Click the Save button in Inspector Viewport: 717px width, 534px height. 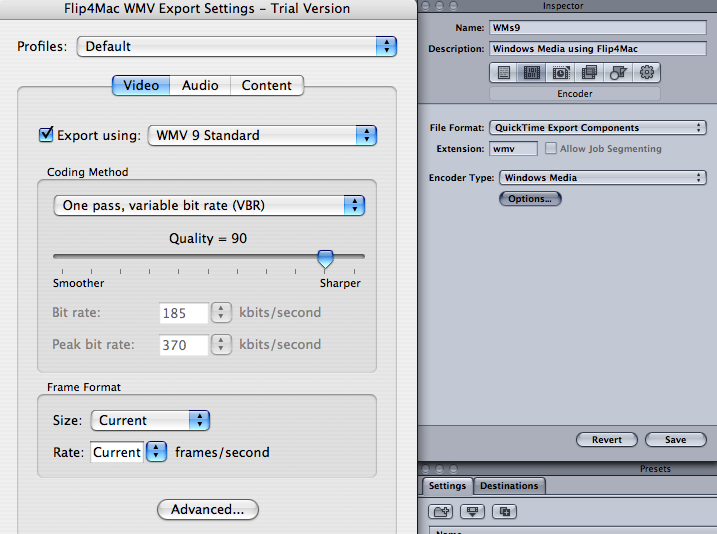tap(675, 439)
